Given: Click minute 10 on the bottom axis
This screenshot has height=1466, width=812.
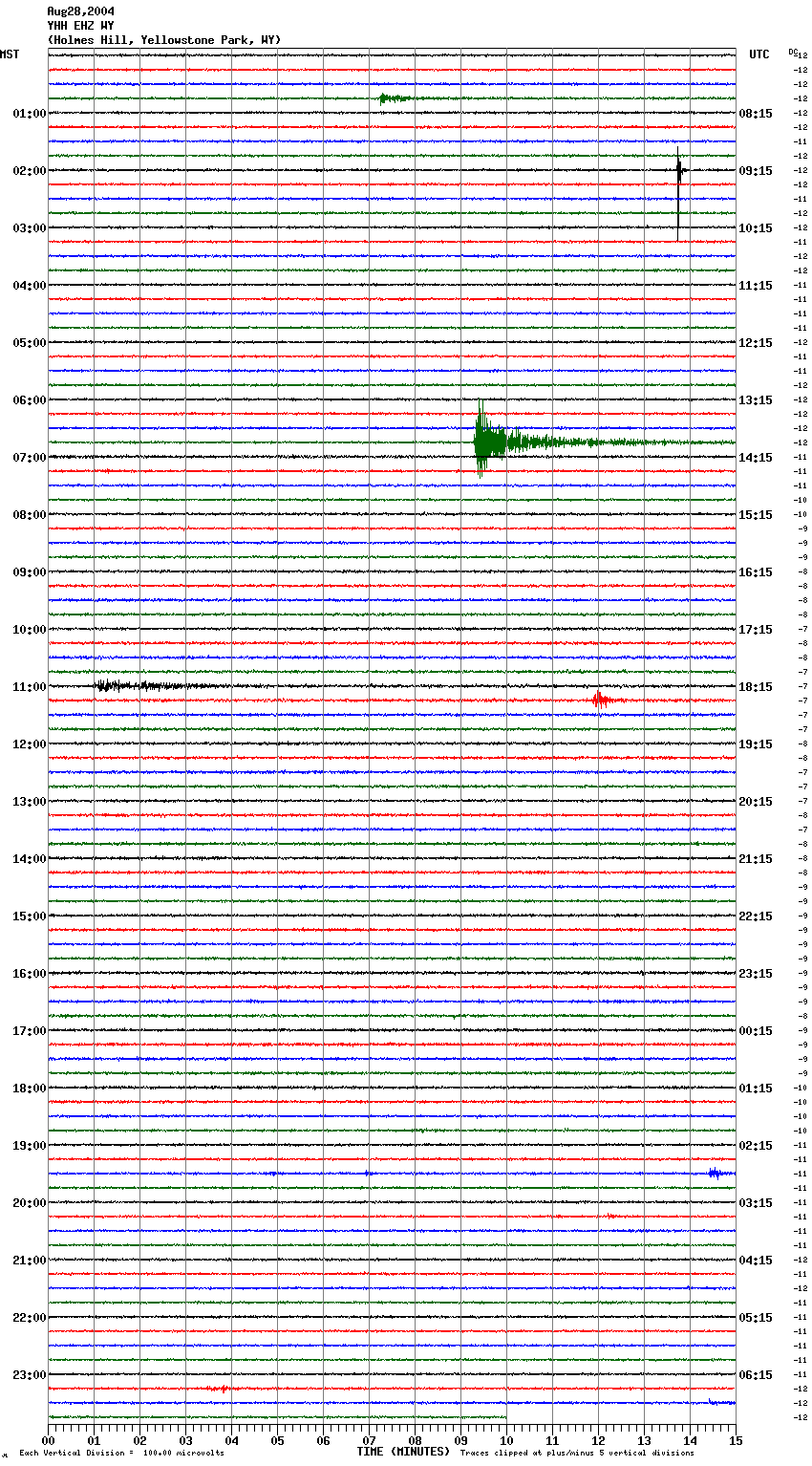Looking at the screenshot, I should [x=506, y=1439].
